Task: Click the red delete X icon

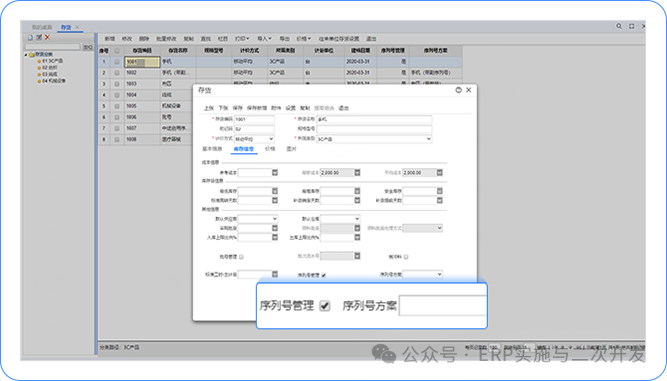Action: [47, 37]
